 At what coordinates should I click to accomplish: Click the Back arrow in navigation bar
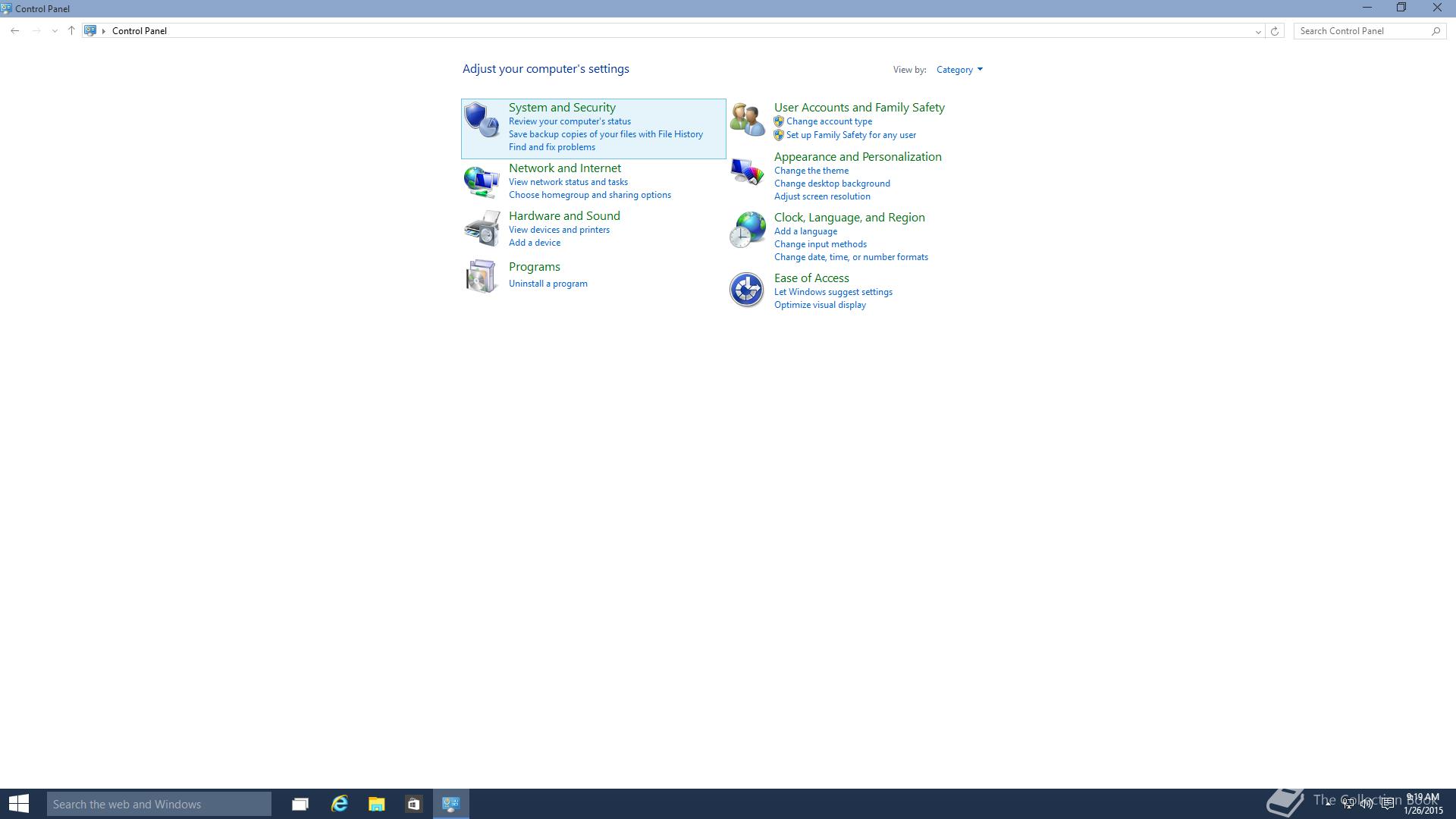coord(15,31)
